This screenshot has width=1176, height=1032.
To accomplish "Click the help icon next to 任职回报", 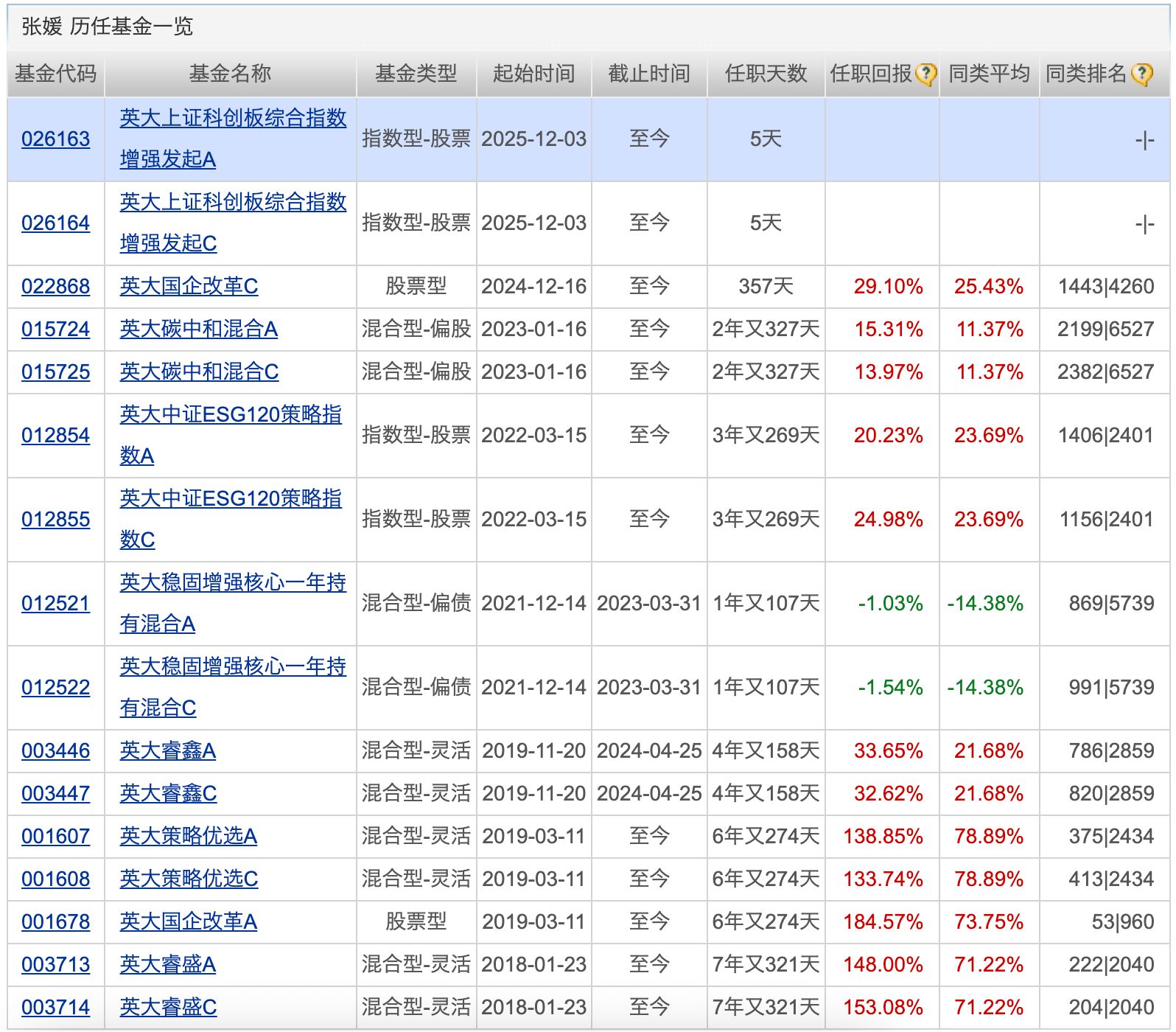I will click(x=925, y=74).
